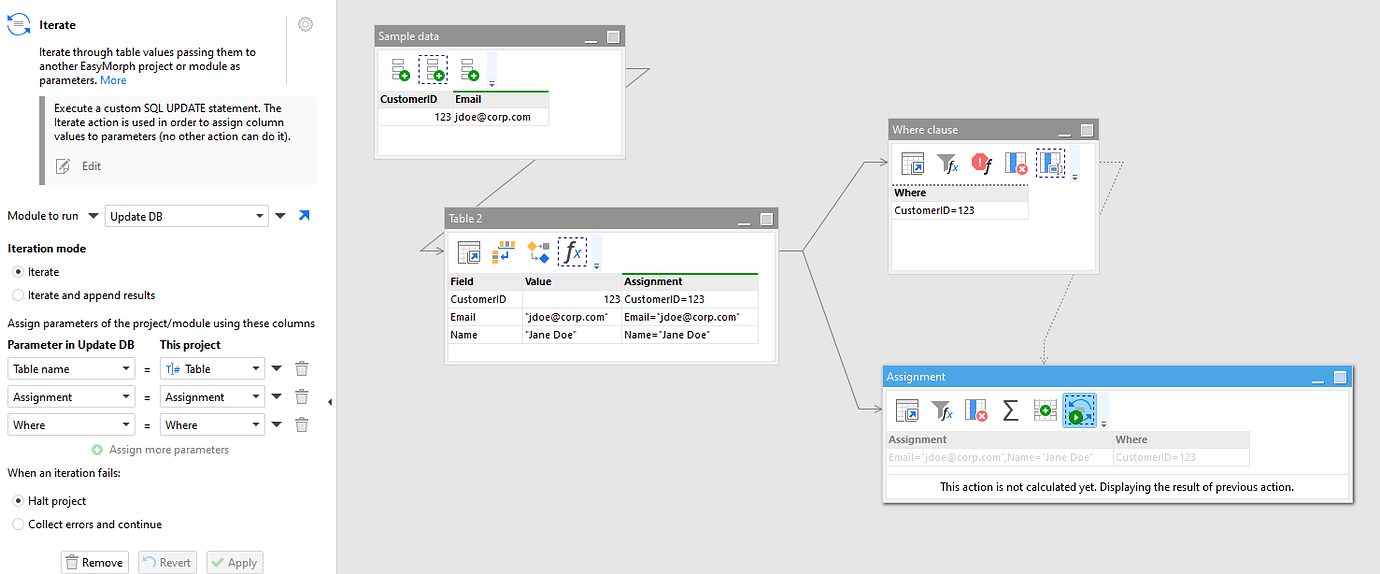Select the Sigma aggregate action in Assignment
Image resolution: width=1380 pixels, height=574 pixels.
pyautogui.click(x=1011, y=411)
